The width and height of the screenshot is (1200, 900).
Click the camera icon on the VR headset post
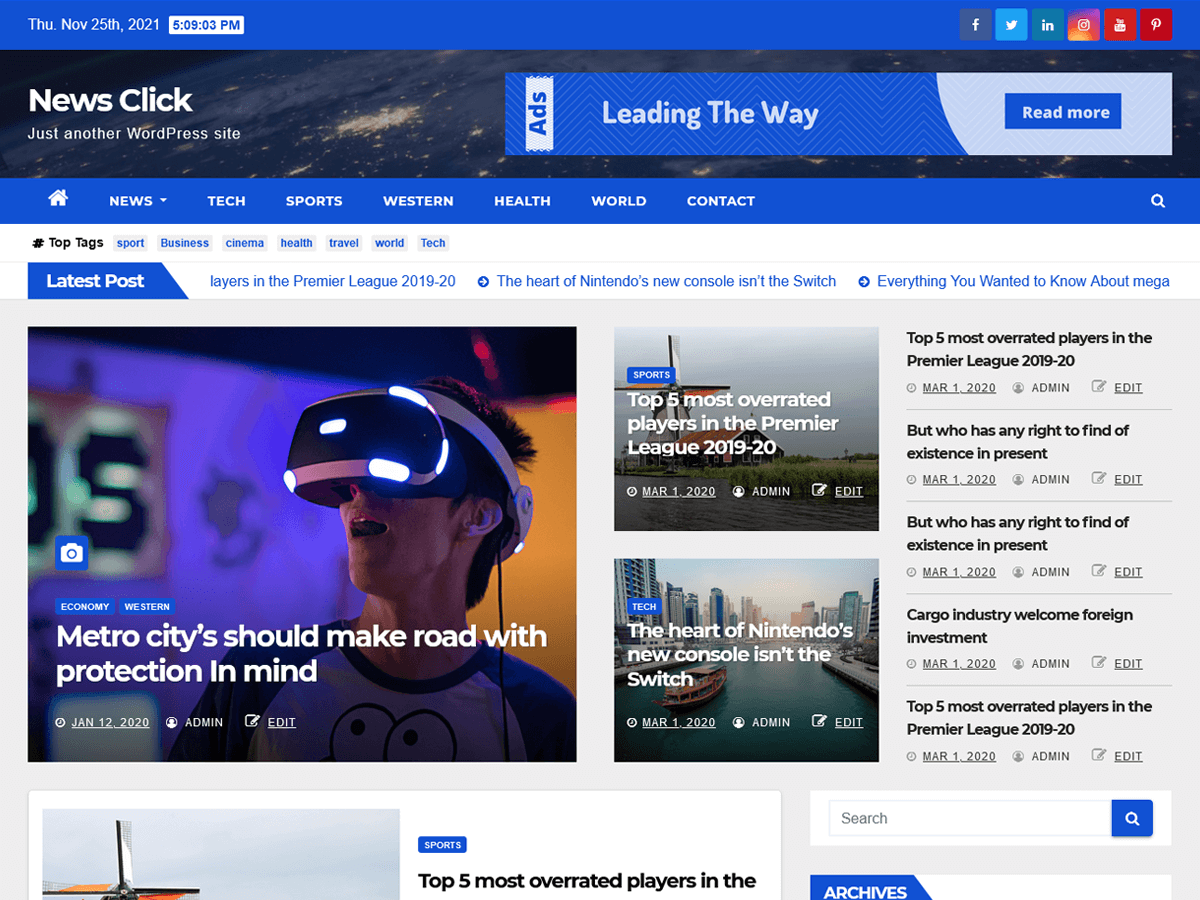(71, 552)
